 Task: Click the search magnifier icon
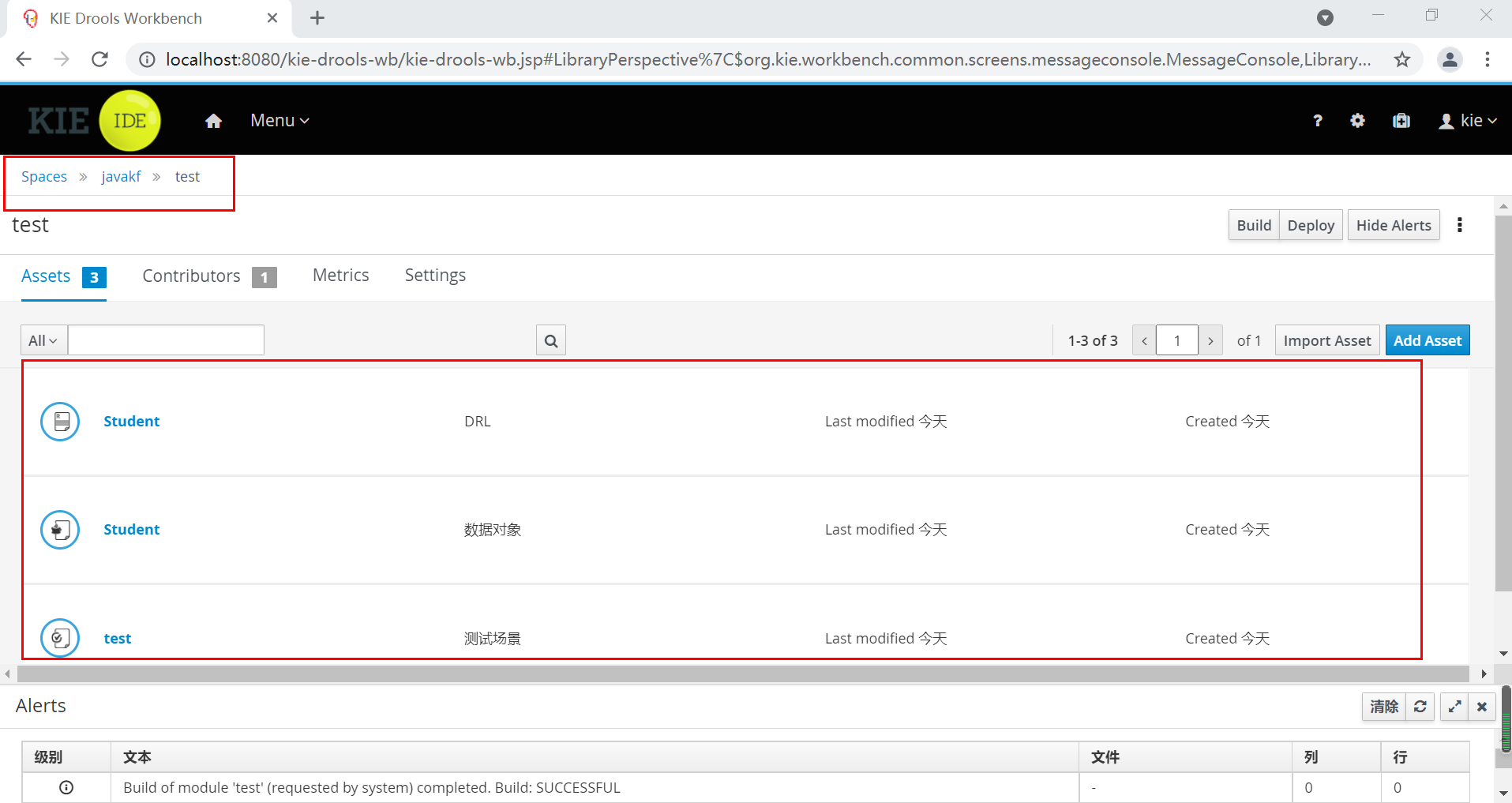tap(550, 340)
